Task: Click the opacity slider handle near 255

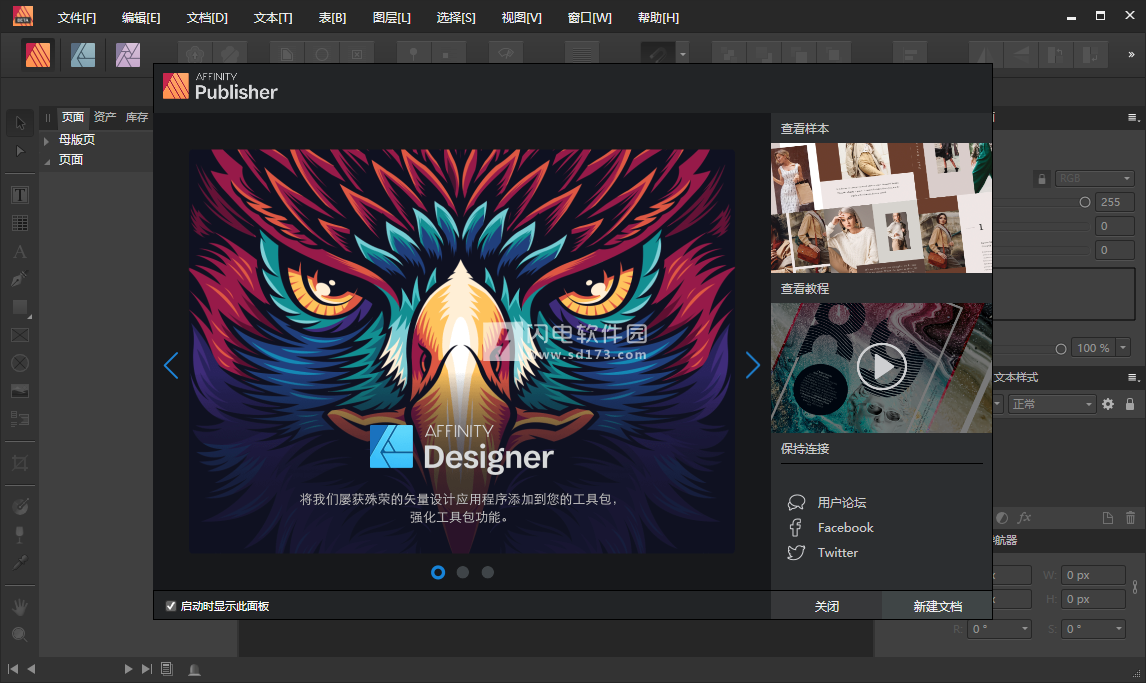Action: [1086, 202]
